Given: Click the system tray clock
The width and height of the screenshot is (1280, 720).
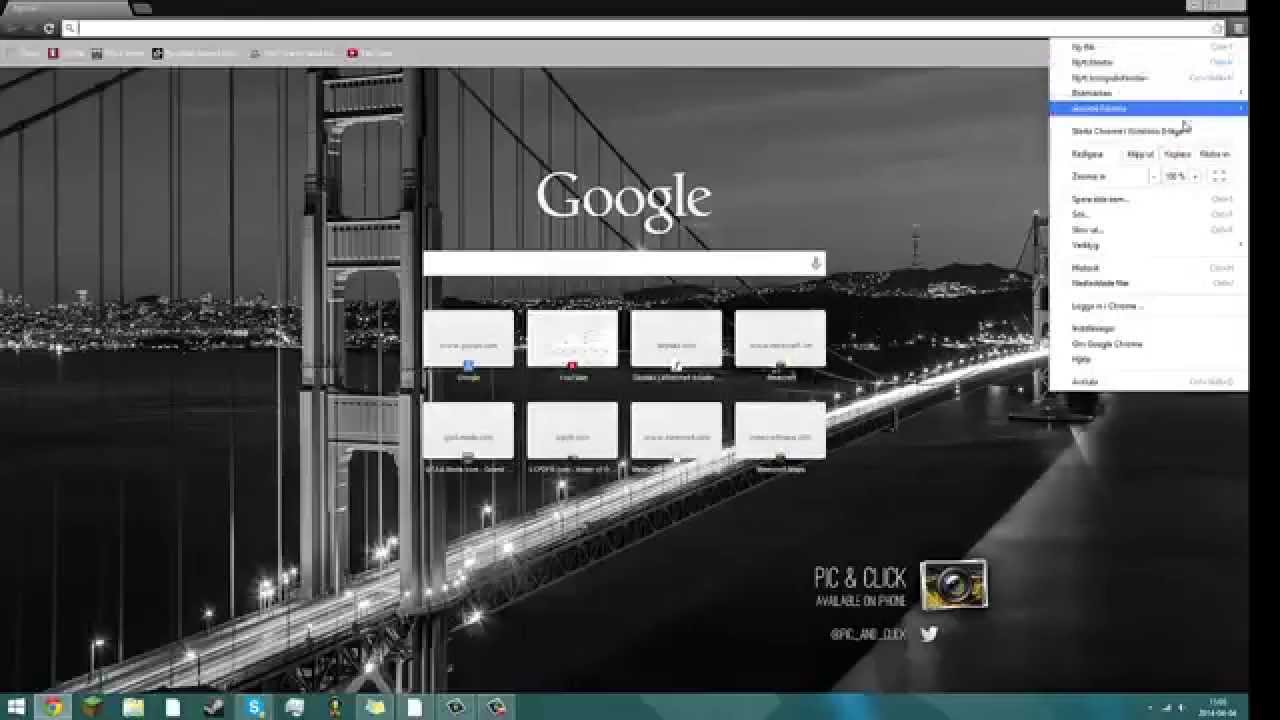Looking at the screenshot, I should 1218,707.
